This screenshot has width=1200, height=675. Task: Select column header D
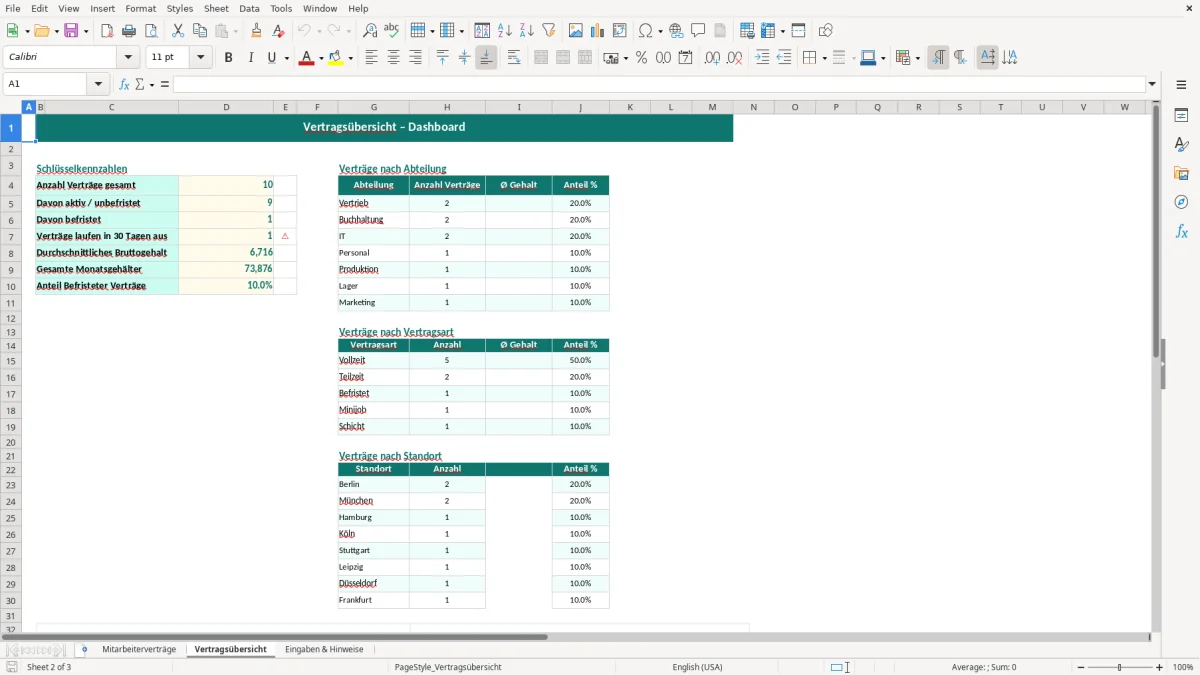click(x=226, y=107)
